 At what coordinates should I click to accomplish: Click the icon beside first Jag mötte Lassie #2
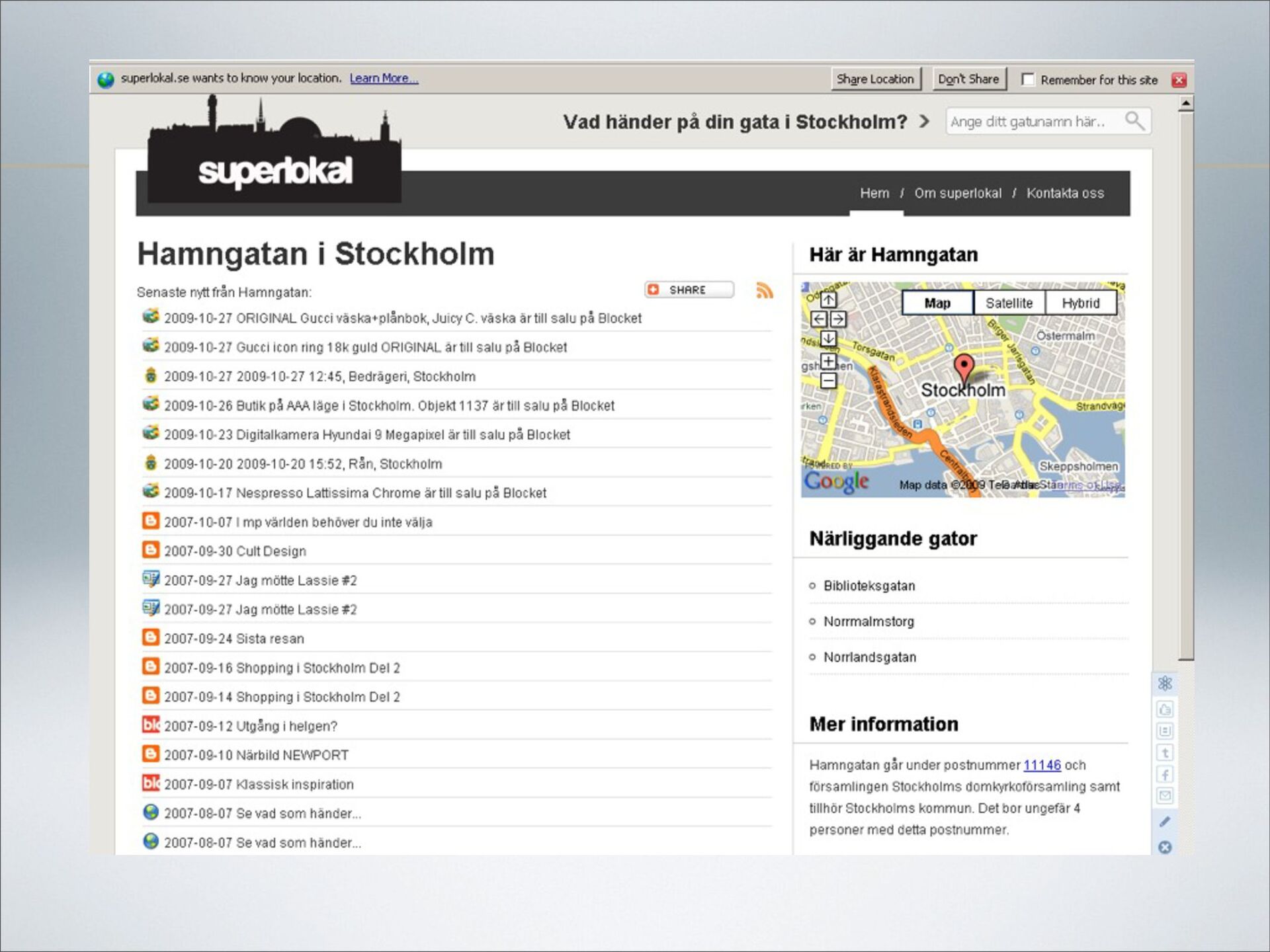(x=151, y=578)
